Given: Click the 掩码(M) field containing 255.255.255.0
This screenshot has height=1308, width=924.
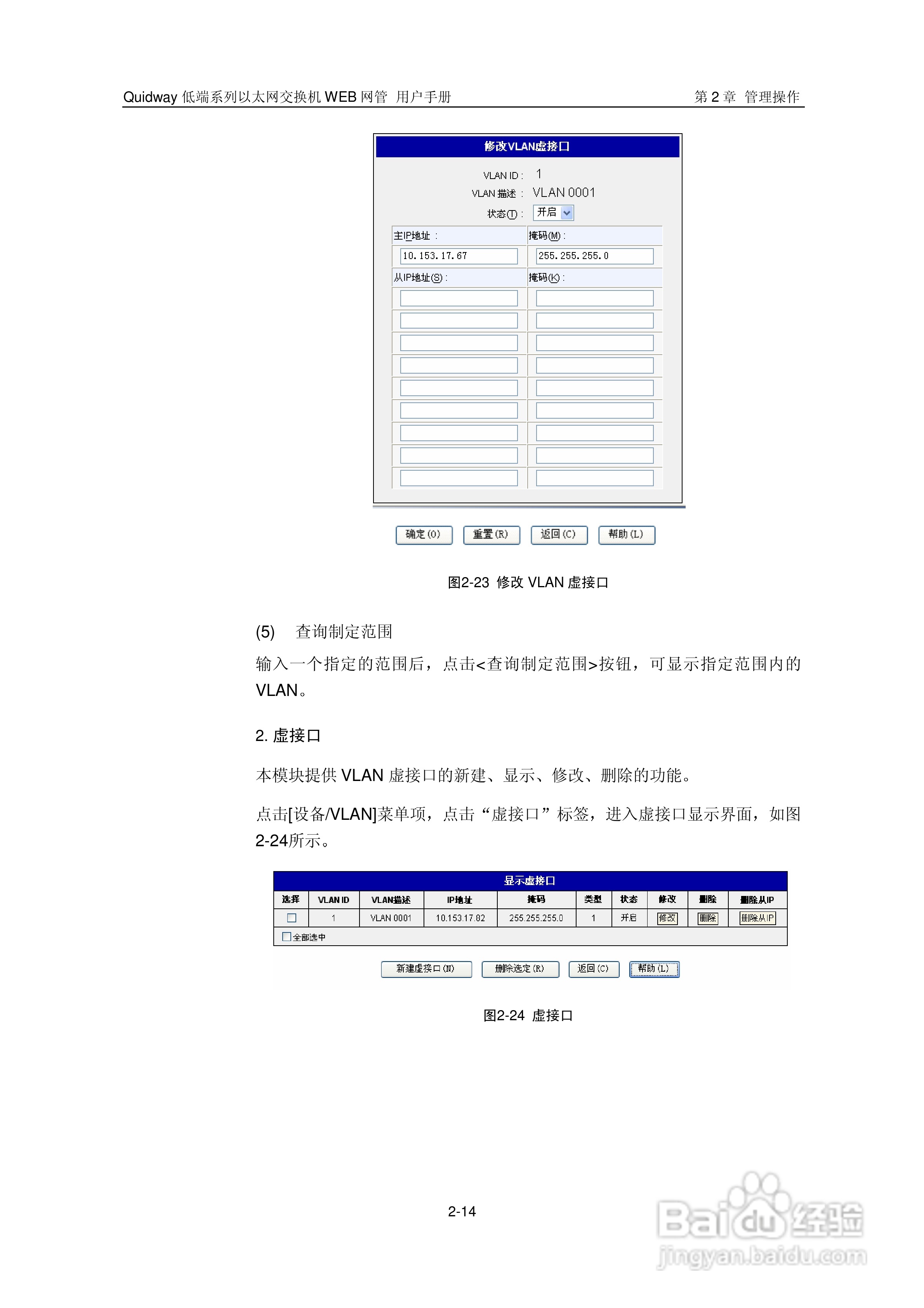Looking at the screenshot, I should [x=594, y=256].
